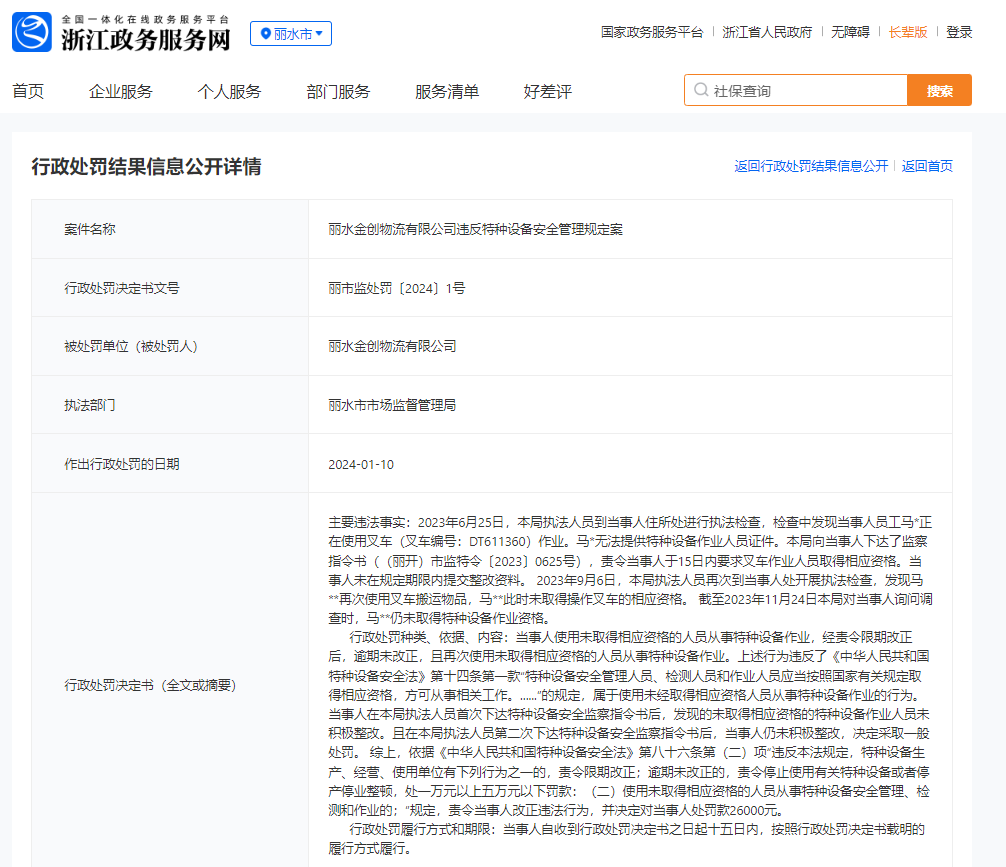Click the 浙江政务服务网 site title text
1006x867 pixels.
pyautogui.click(x=146, y=40)
